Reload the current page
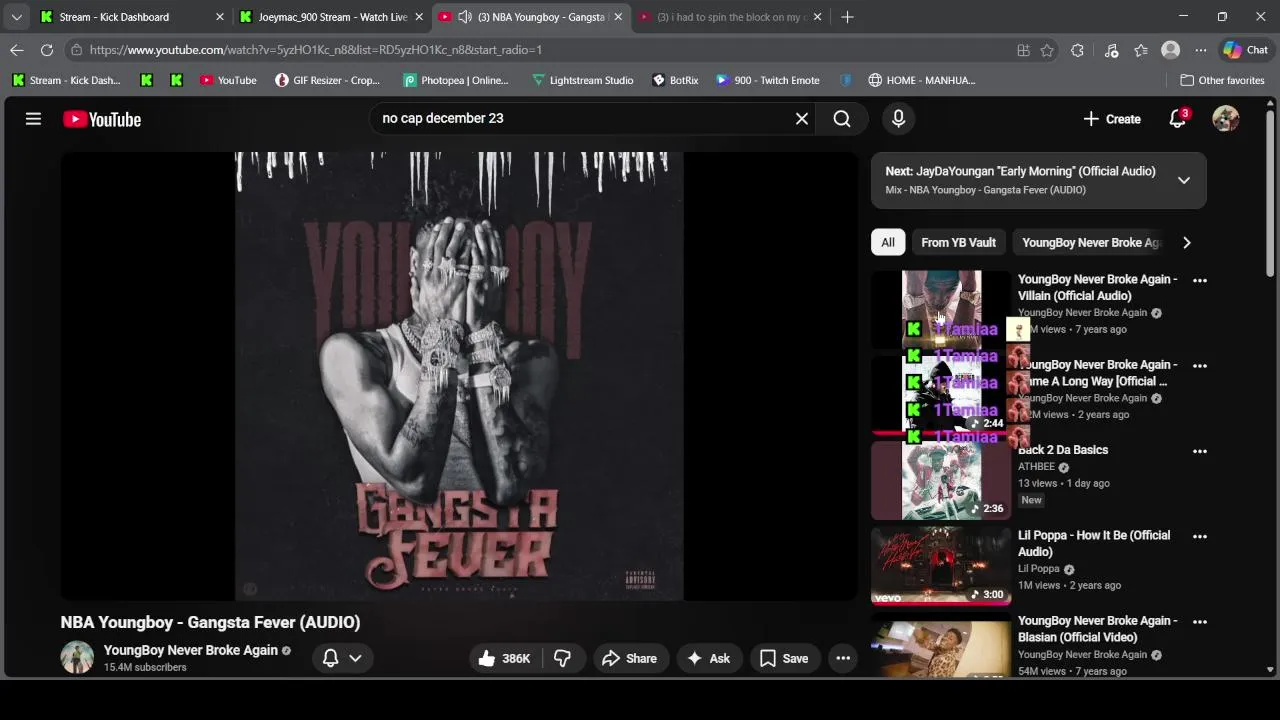 47,50
